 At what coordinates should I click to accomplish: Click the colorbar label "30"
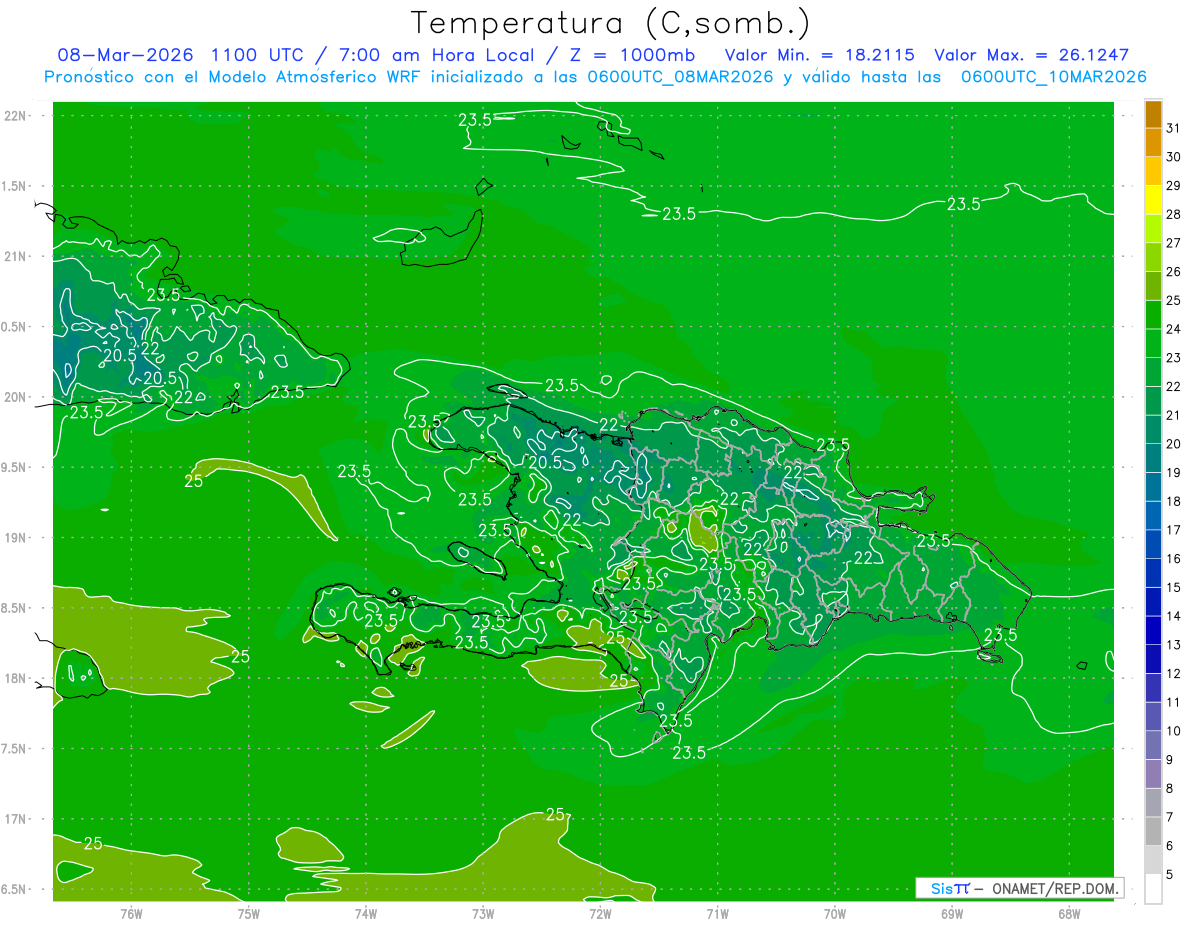click(1173, 157)
